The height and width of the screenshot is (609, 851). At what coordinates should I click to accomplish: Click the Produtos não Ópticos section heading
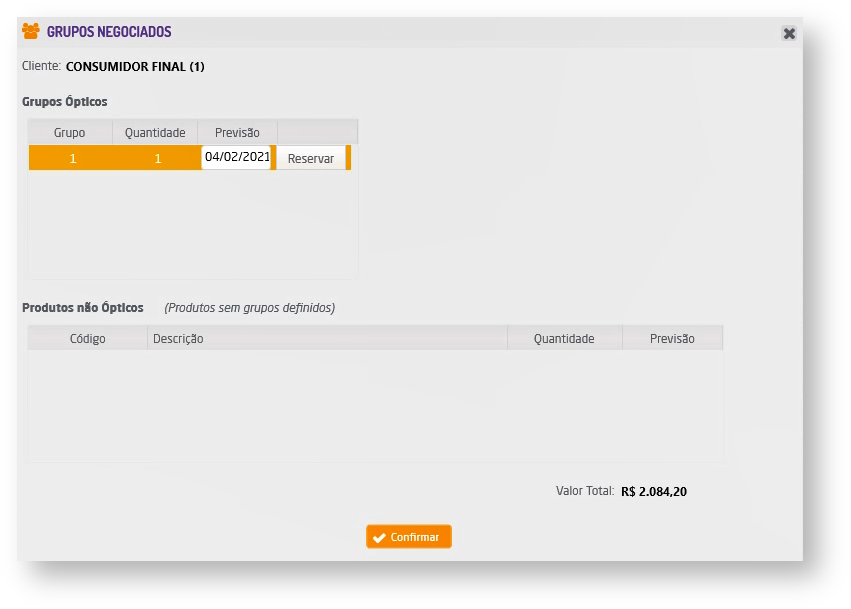pyautogui.click(x=83, y=308)
